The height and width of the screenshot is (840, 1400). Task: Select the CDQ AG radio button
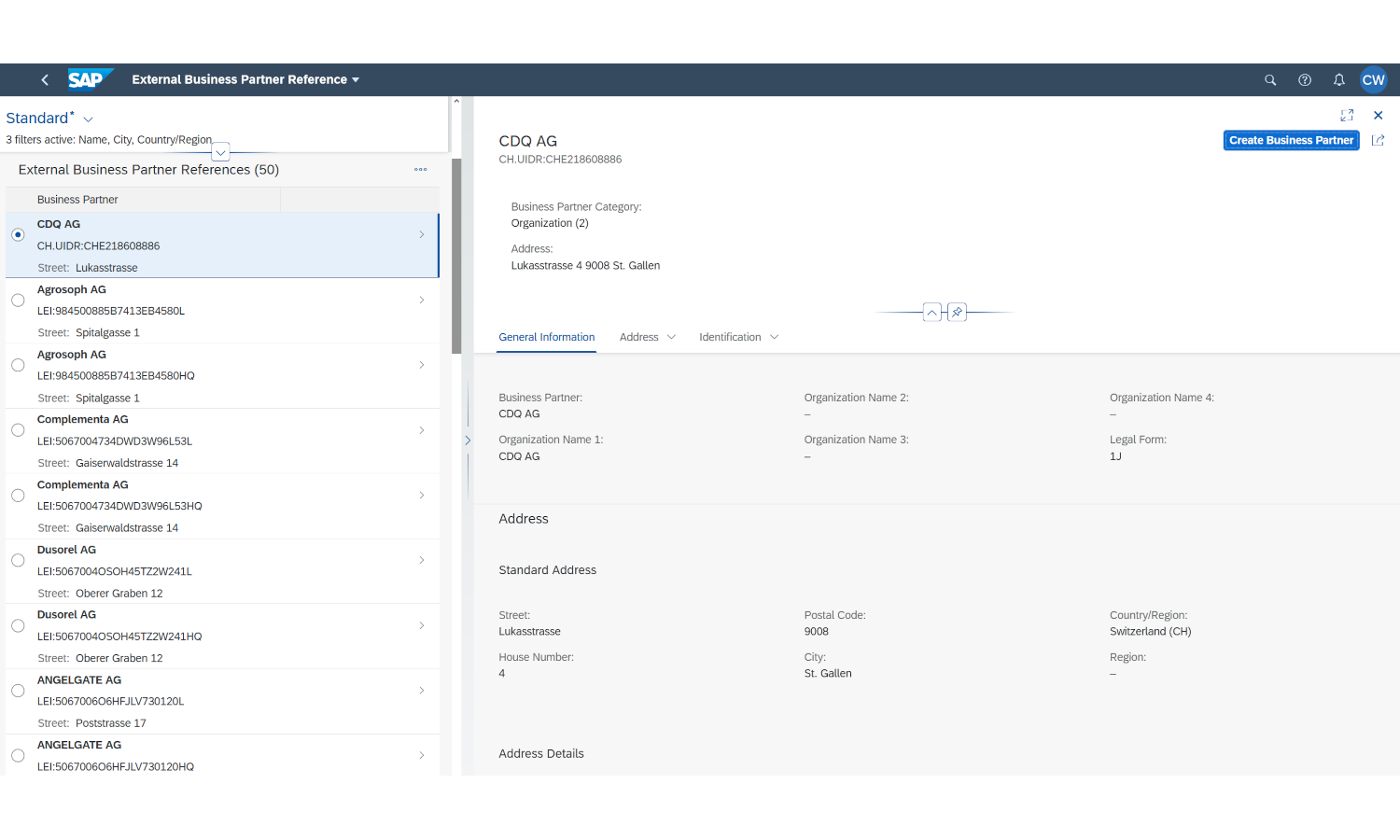18,235
